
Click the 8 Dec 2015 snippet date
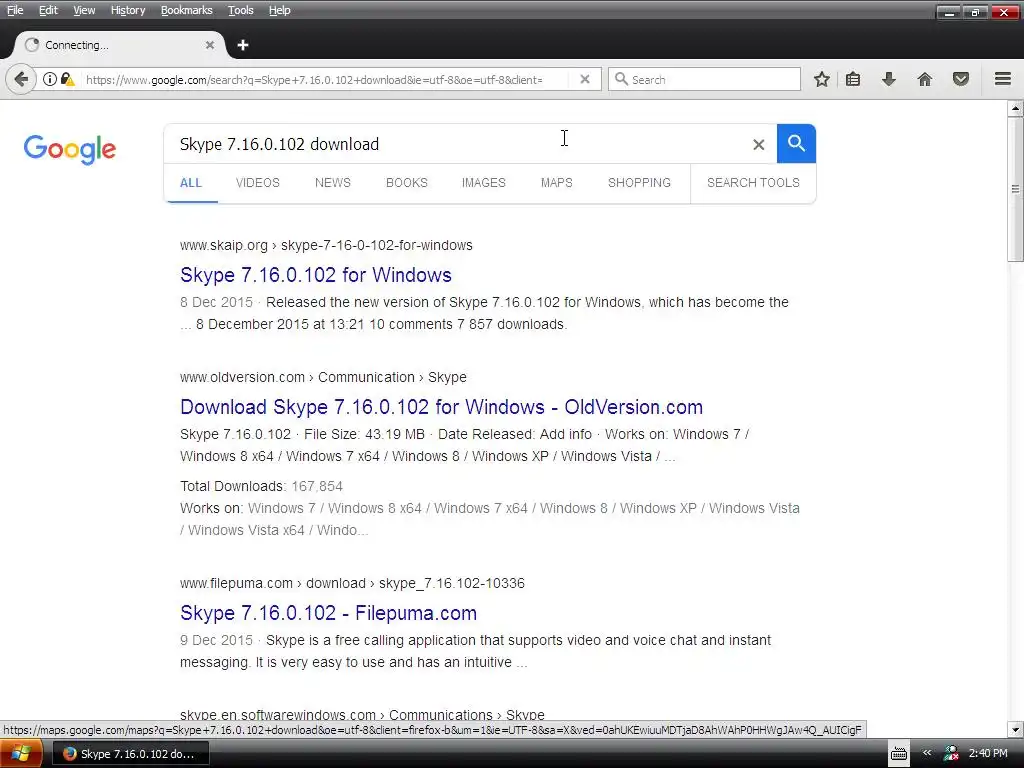pyautogui.click(x=216, y=302)
